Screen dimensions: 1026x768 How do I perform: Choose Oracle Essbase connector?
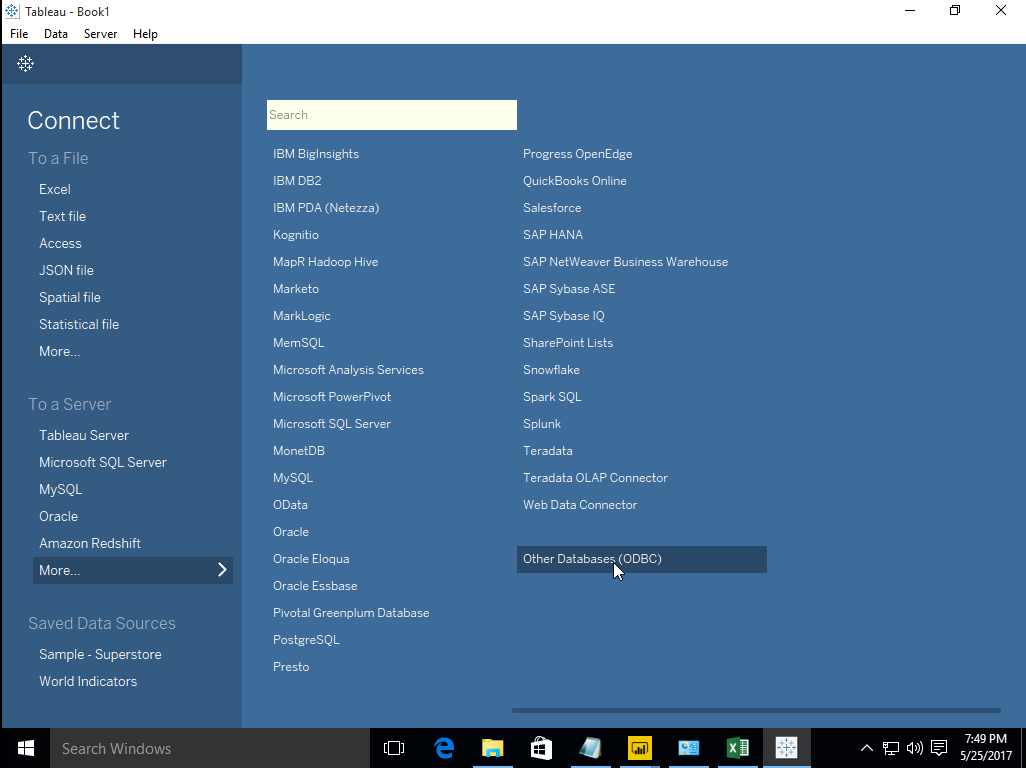point(315,586)
